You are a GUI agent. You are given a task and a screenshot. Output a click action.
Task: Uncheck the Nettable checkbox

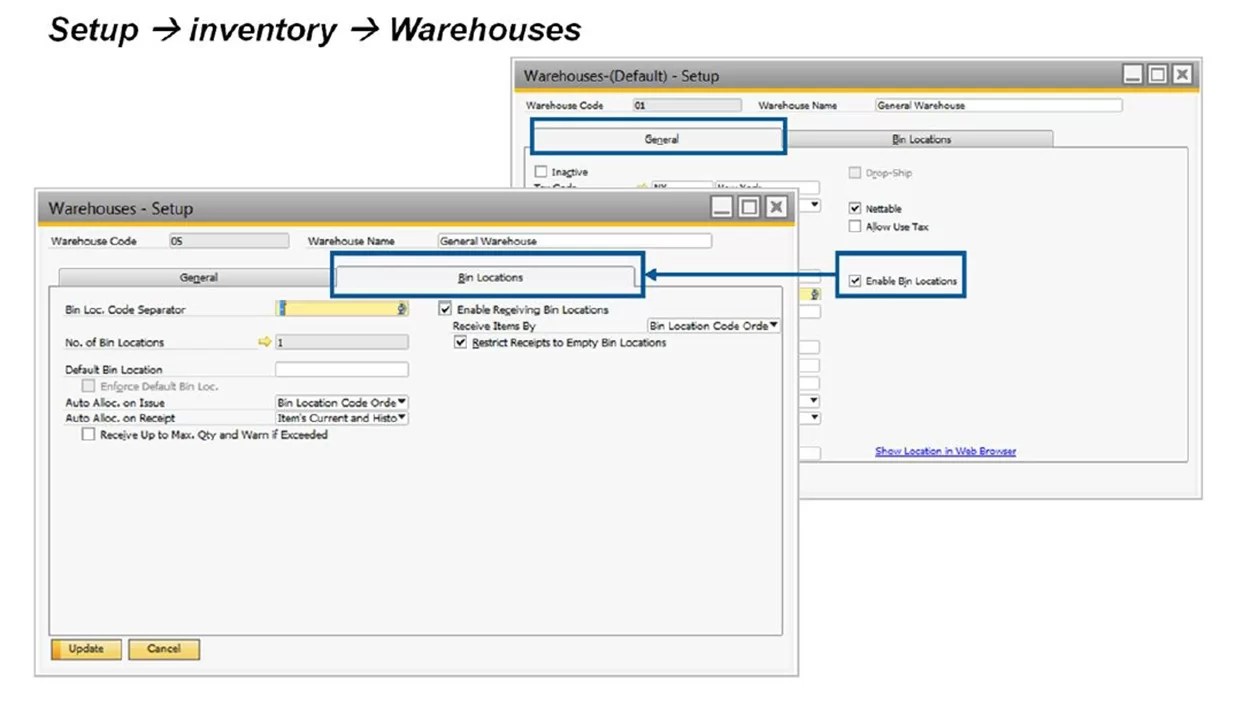click(x=855, y=209)
